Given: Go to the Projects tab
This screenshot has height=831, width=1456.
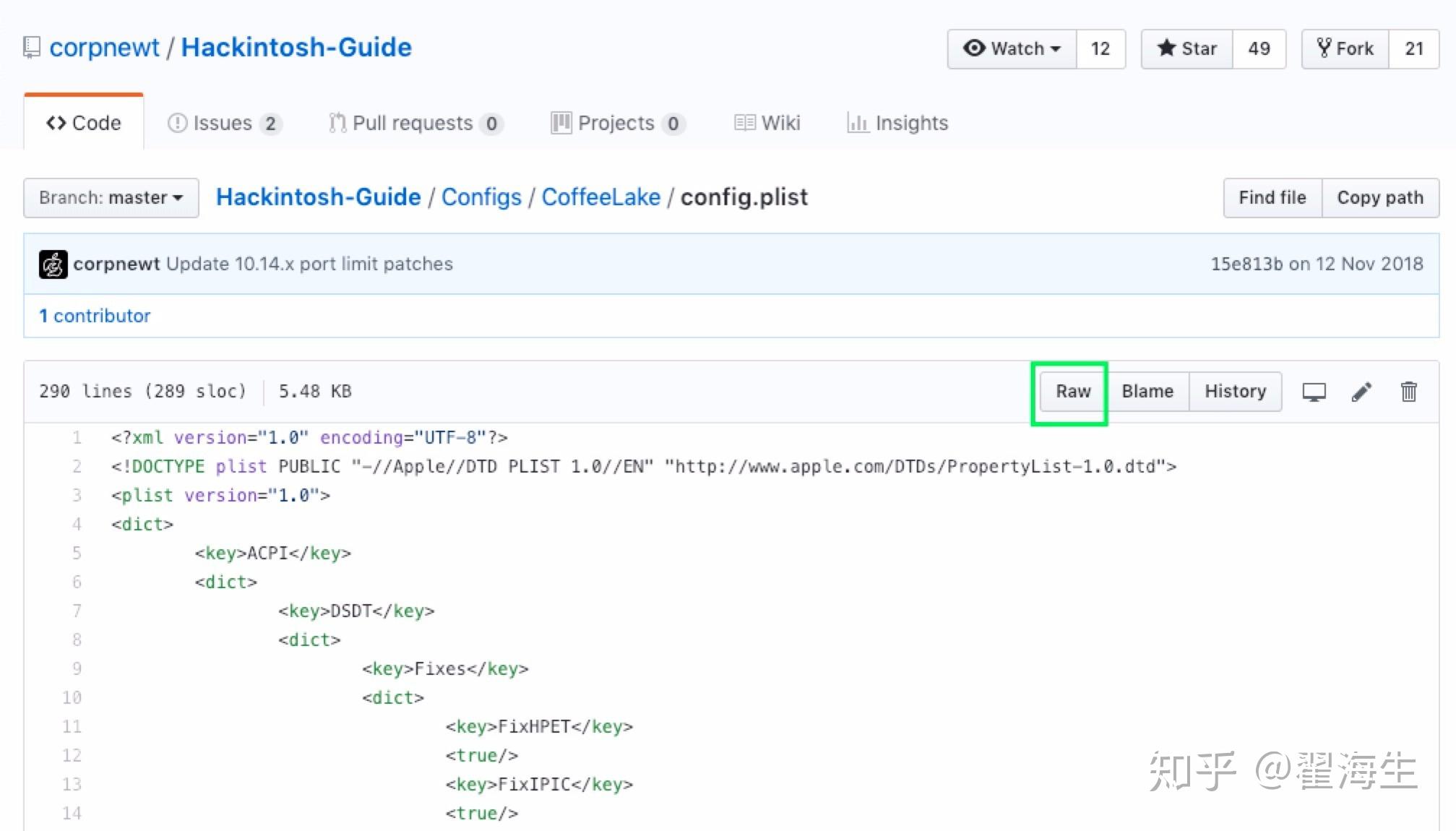Looking at the screenshot, I should (616, 123).
